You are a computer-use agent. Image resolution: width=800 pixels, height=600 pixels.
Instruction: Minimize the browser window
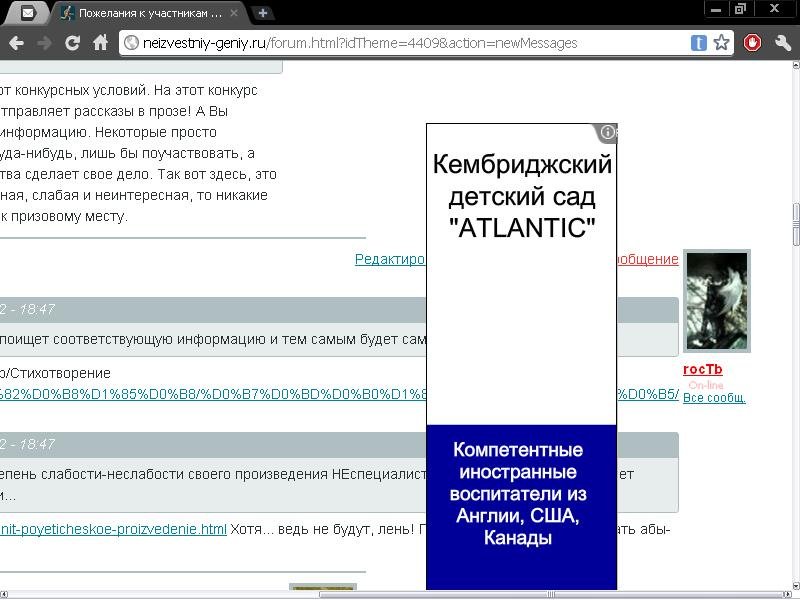pos(715,9)
